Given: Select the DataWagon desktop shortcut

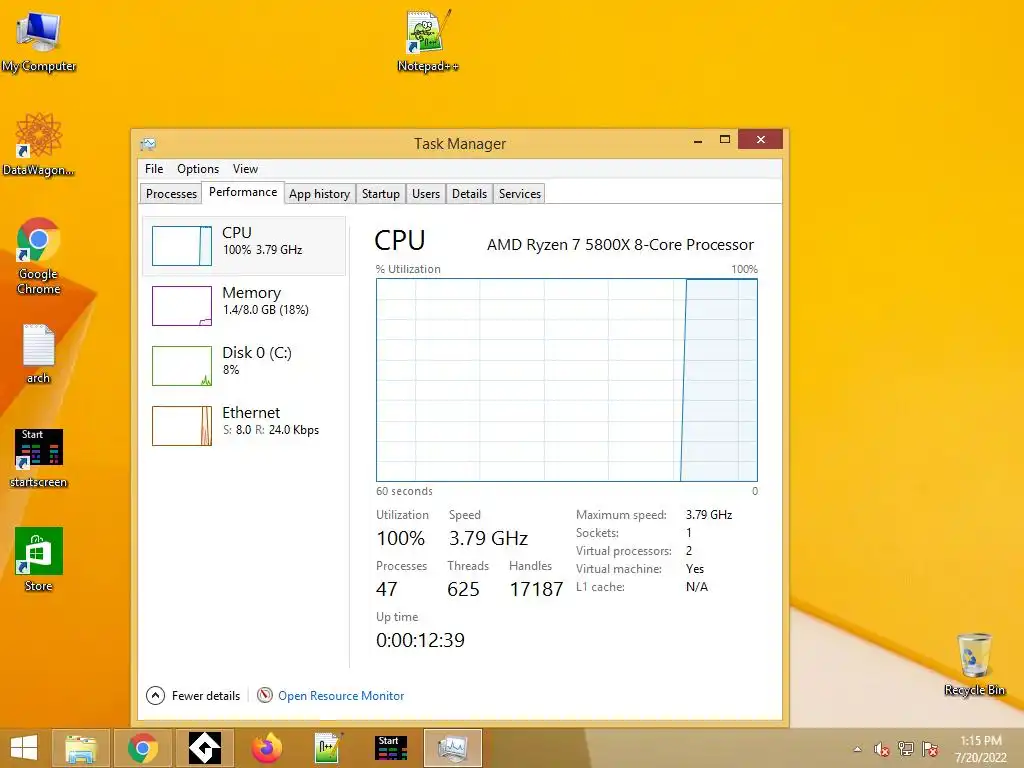Looking at the screenshot, I should 39,144.
